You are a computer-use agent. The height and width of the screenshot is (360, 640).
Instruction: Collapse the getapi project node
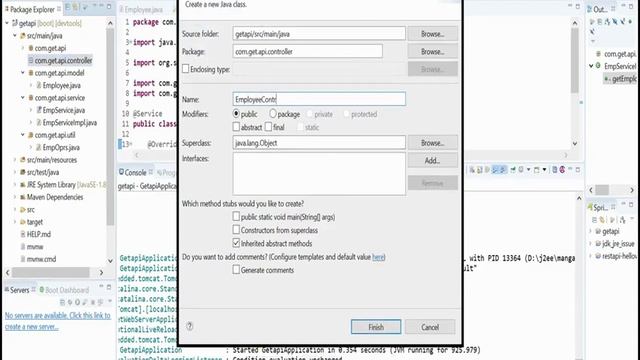tap(7, 23)
